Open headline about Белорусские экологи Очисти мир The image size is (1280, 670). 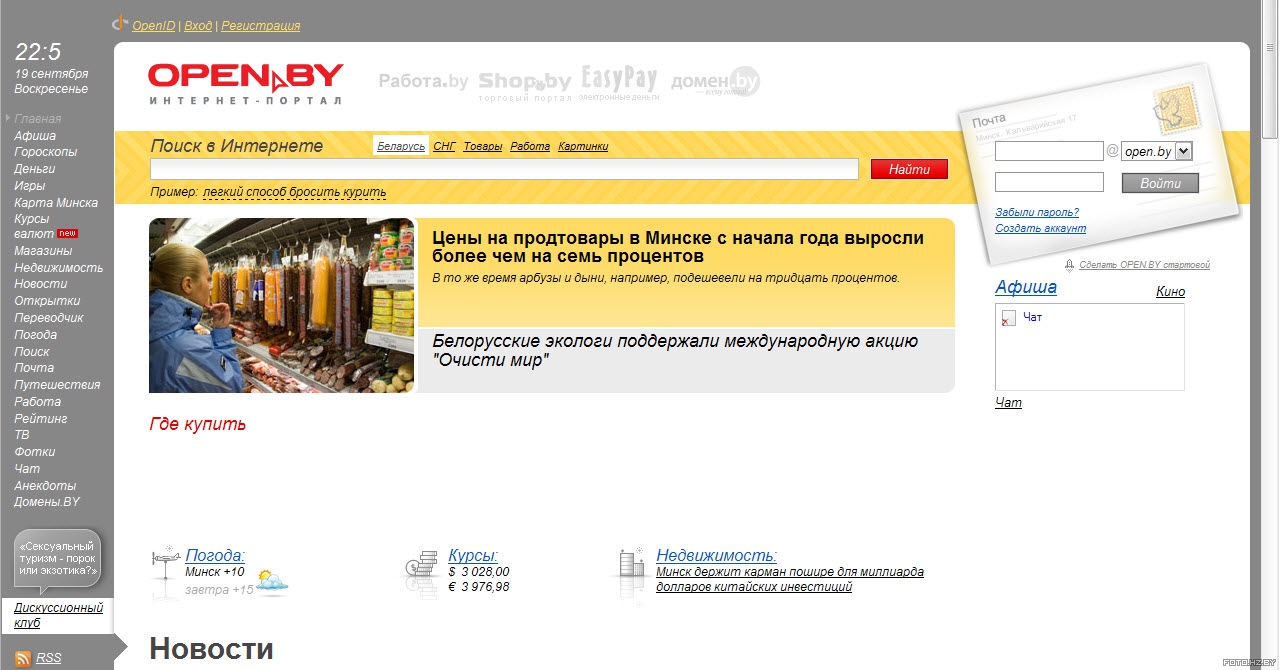click(675, 351)
